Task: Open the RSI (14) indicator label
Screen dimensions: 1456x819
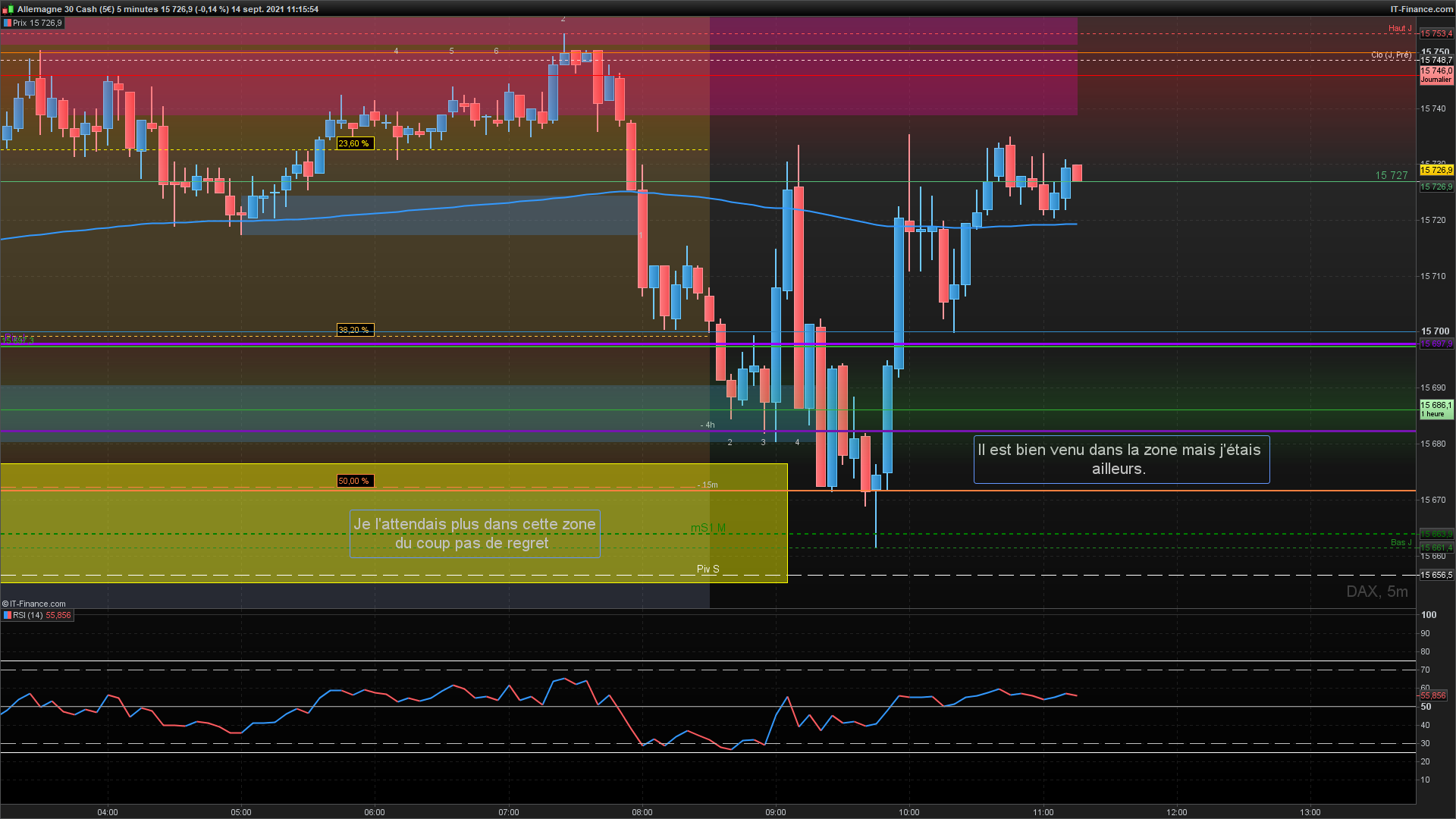Action: 28,615
